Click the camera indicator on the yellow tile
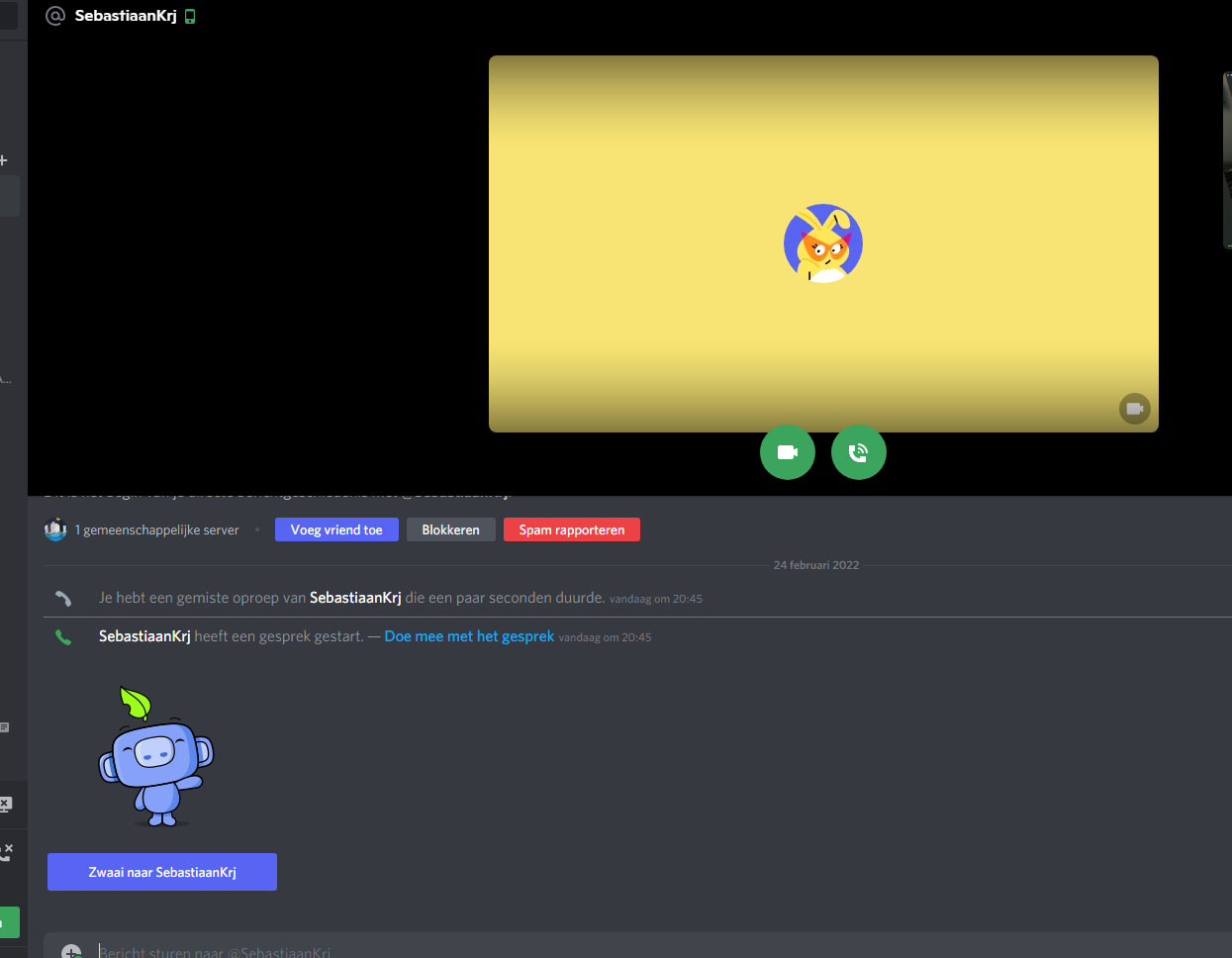 pos(1134,409)
